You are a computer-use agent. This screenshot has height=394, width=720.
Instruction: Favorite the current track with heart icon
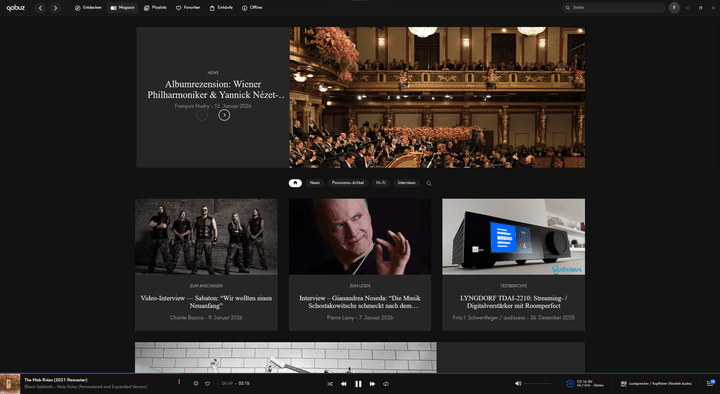coord(208,383)
